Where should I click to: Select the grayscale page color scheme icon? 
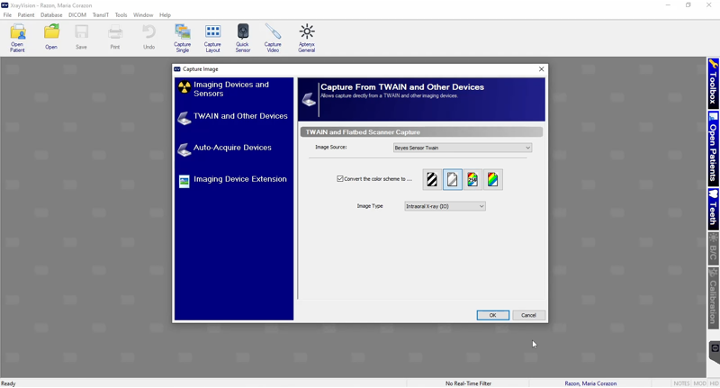pyautogui.click(x=452, y=180)
